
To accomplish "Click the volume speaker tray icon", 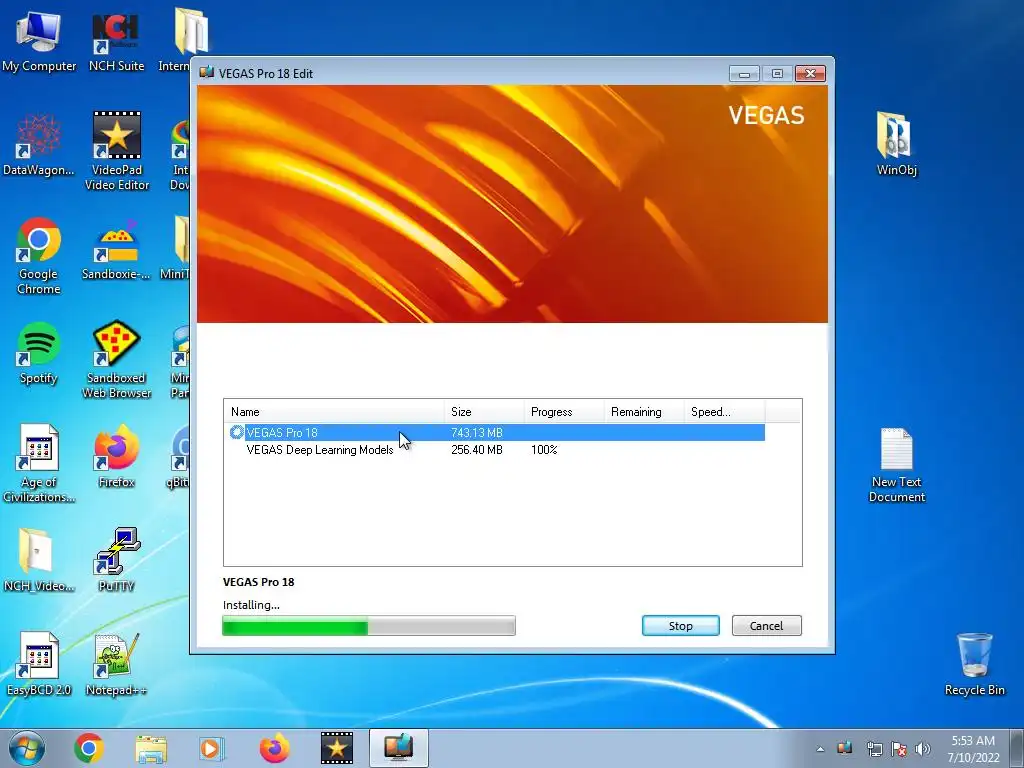I will [x=923, y=749].
